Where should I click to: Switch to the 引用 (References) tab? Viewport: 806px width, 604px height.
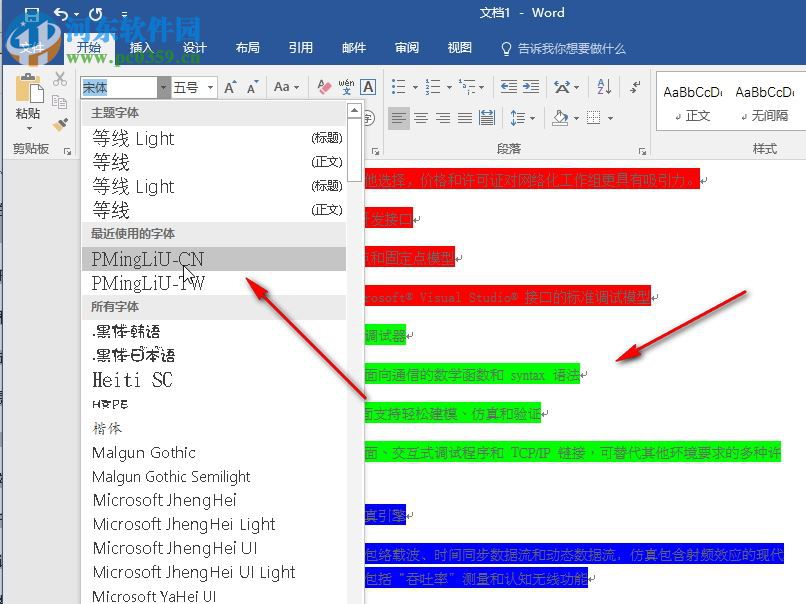[x=301, y=48]
